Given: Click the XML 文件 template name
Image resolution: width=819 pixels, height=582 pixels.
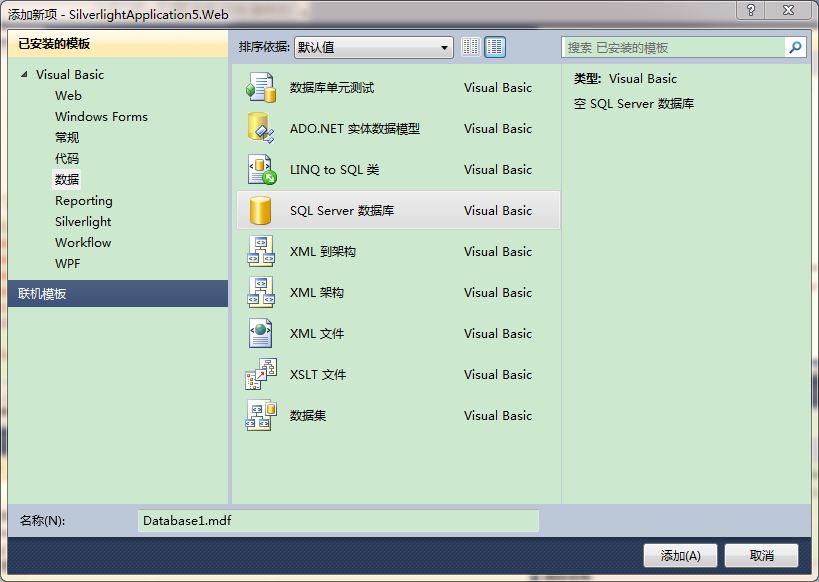Looking at the screenshot, I should pos(317,334).
